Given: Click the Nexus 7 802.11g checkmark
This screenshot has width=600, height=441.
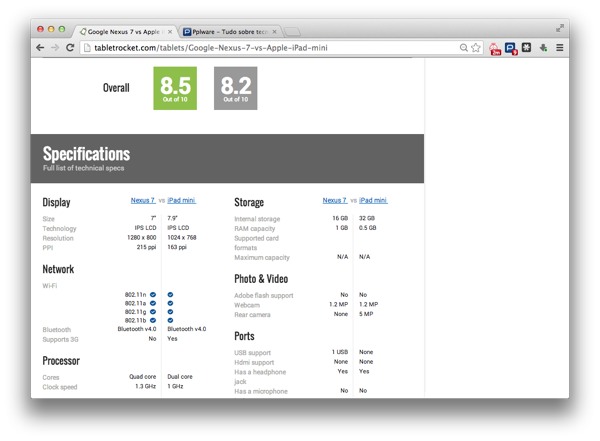Looking at the screenshot, I should (x=153, y=312).
